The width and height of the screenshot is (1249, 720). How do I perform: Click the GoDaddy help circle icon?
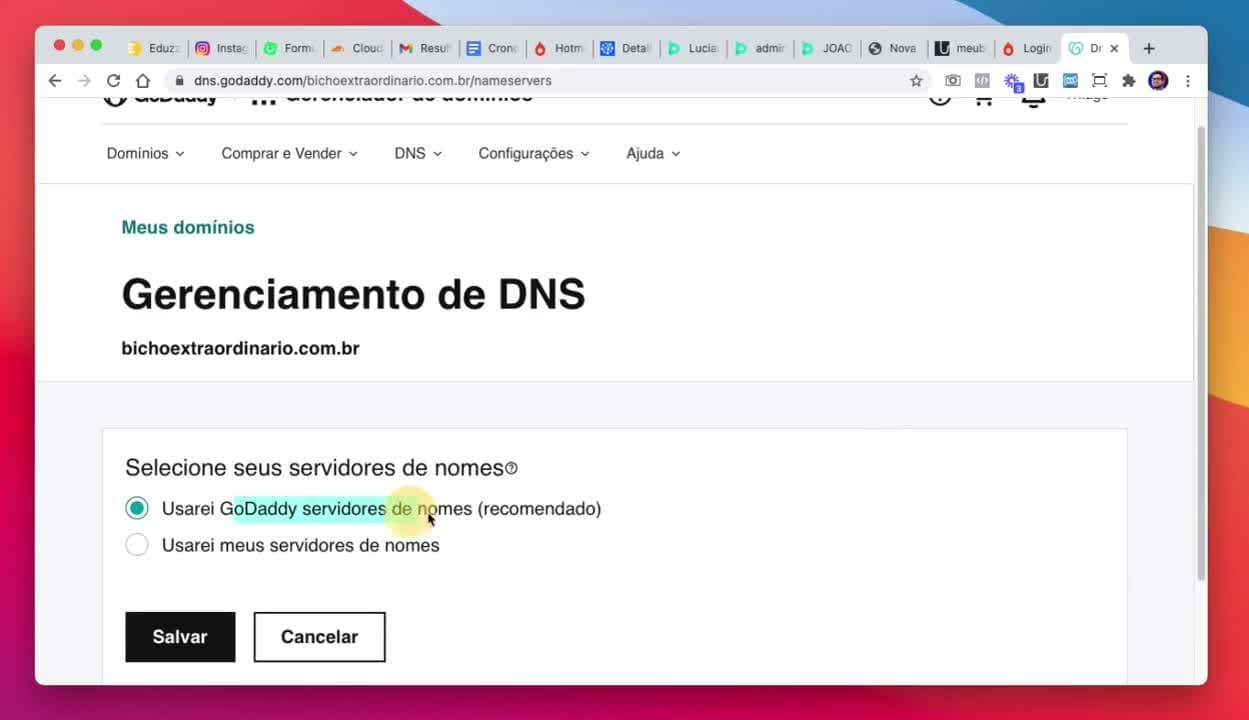[939, 99]
